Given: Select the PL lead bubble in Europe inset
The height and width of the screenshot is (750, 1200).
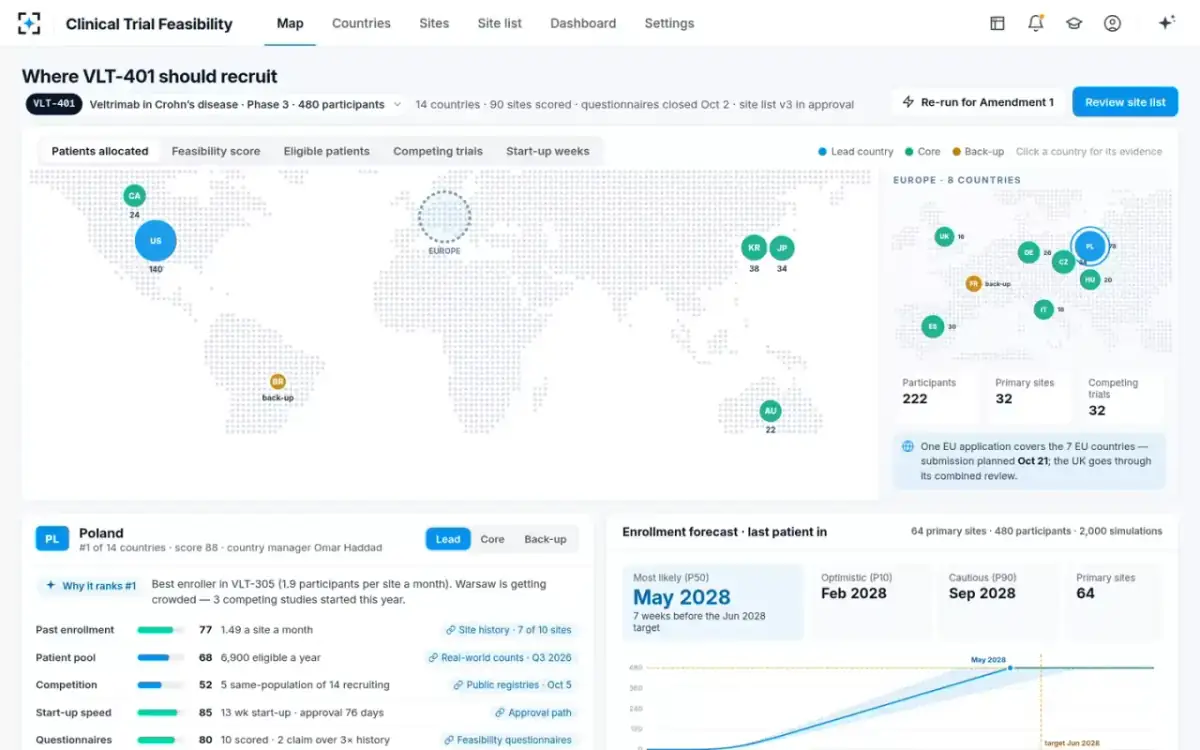Looking at the screenshot, I should (1090, 246).
